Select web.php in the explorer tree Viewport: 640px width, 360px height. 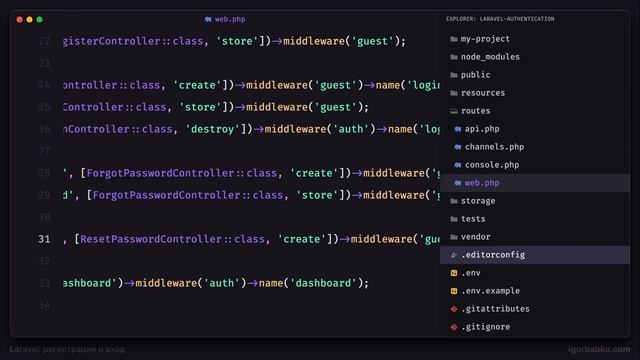535,183
